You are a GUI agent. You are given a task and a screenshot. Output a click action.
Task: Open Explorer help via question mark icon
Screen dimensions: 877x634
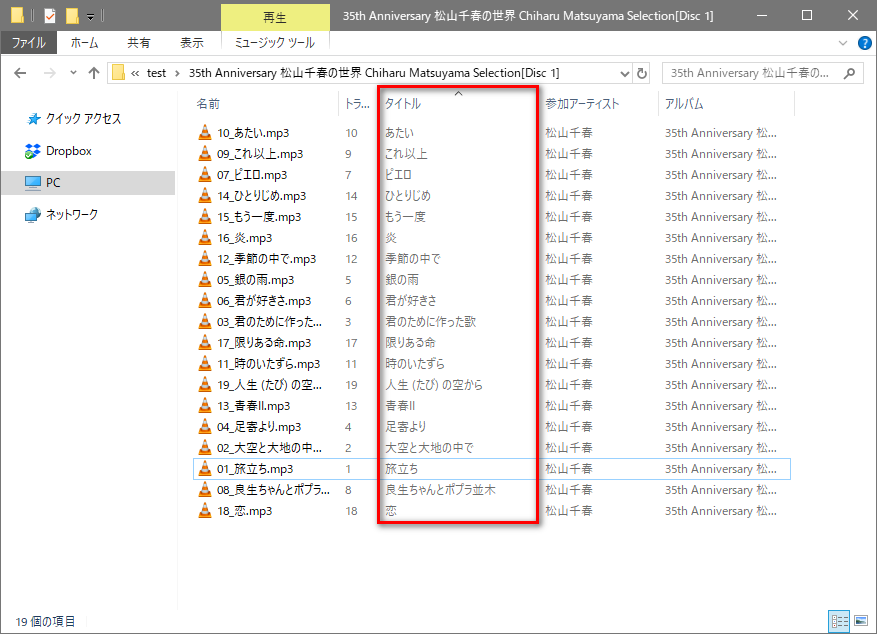[x=864, y=43]
